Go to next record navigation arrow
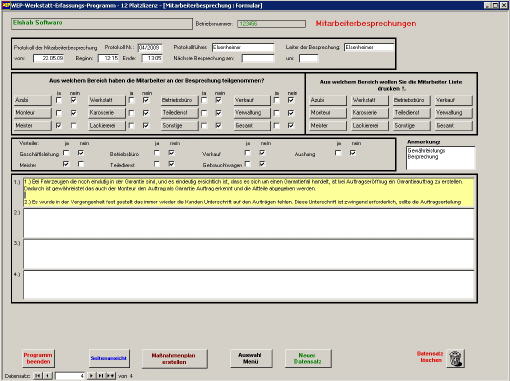The image size is (510, 381). (91, 376)
